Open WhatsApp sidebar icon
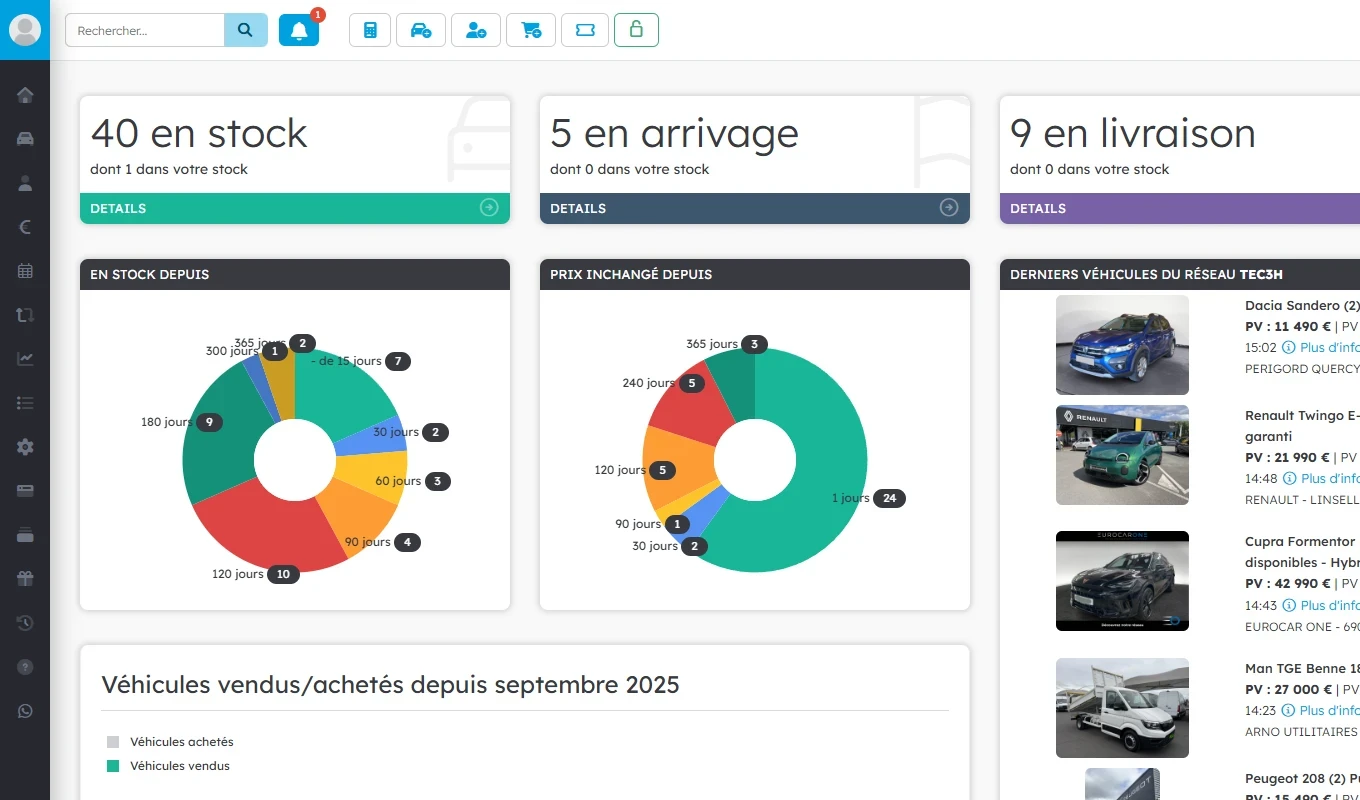The image size is (1360, 800). 25,711
